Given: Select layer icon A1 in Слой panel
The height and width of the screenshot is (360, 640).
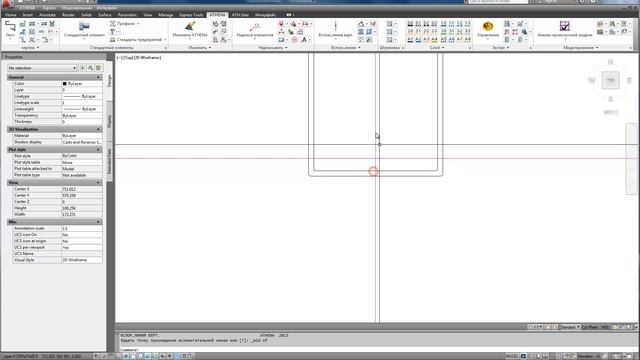Looking at the screenshot, I should click(x=410, y=39).
